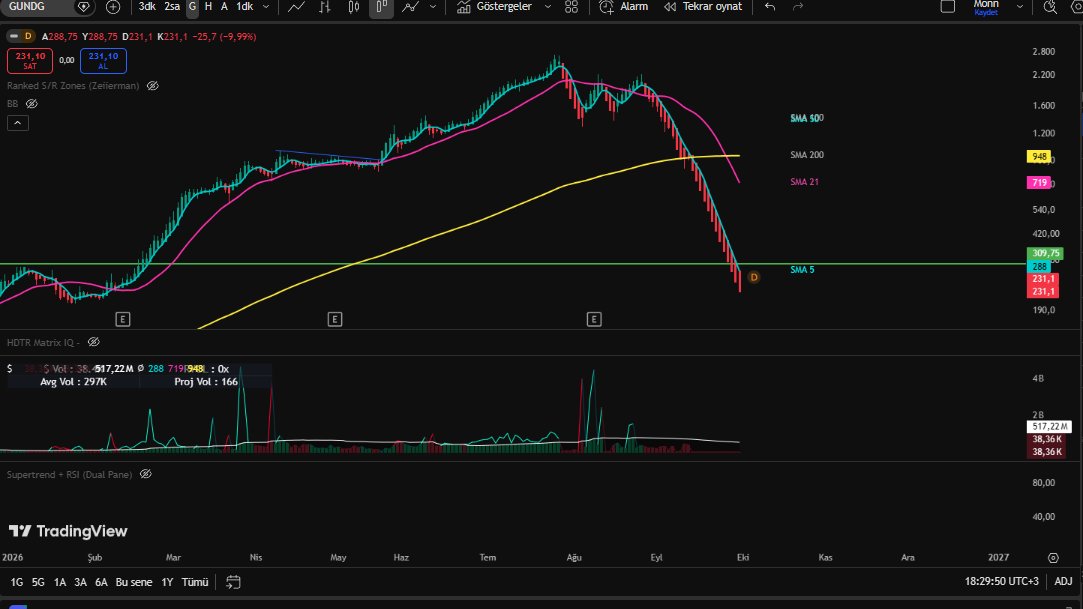Open chart settings gear at top right

pos(1077,7)
